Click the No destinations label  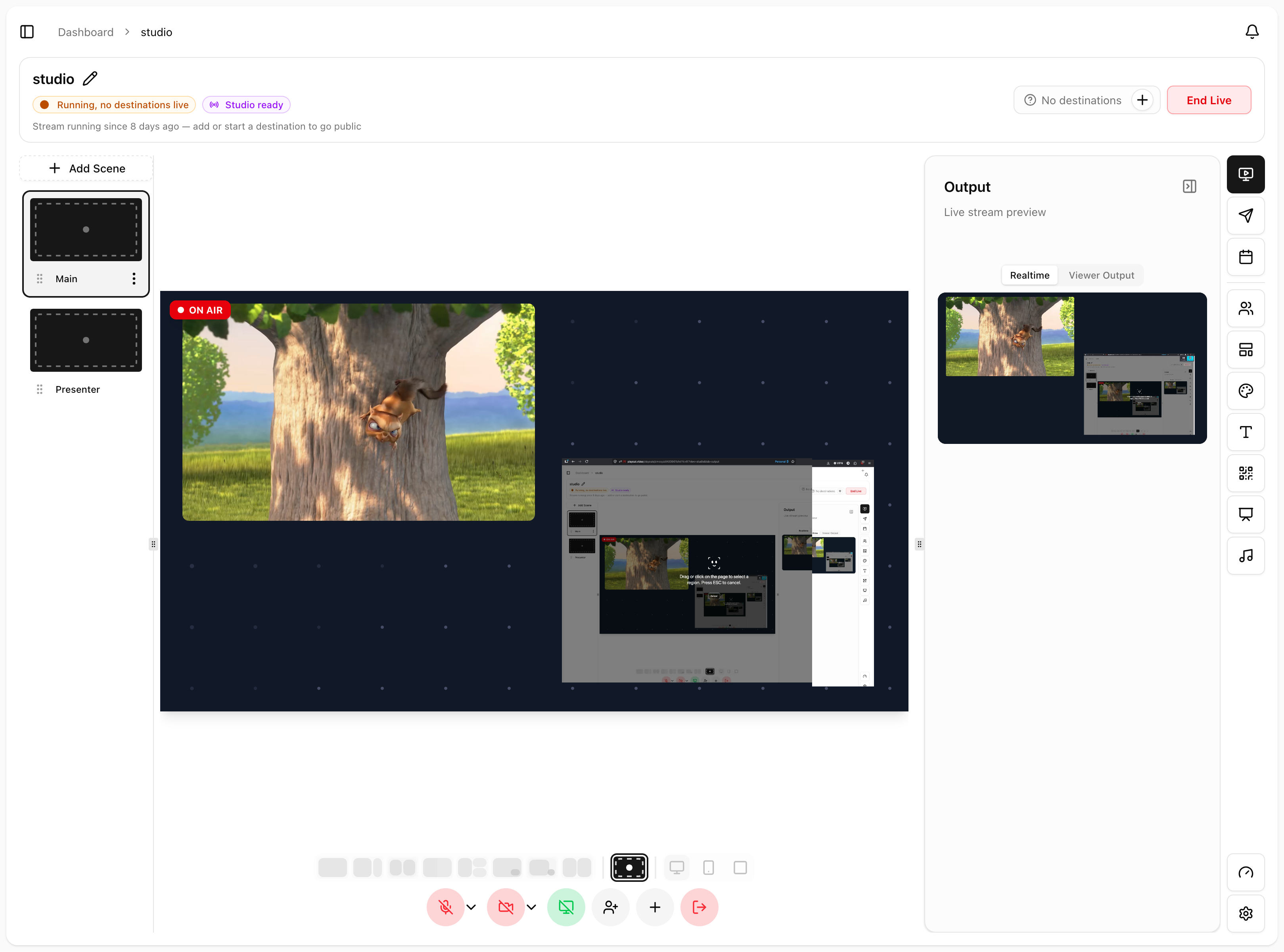pos(1081,100)
